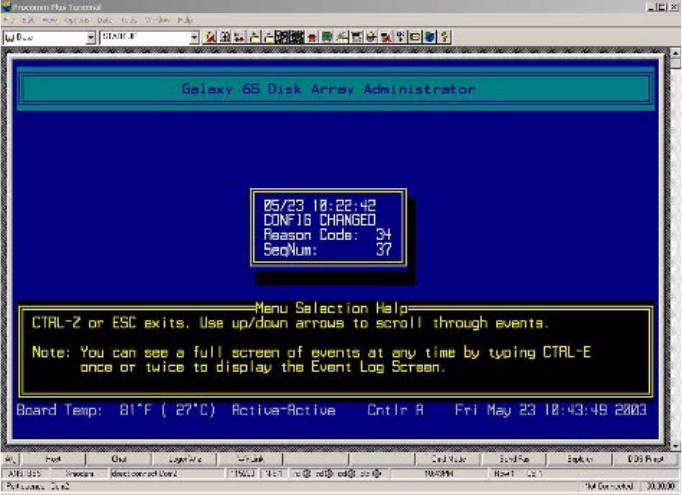Click the N-8-1 port settings field
The height and width of the screenshot is (495, 682).
pos(274,474)
